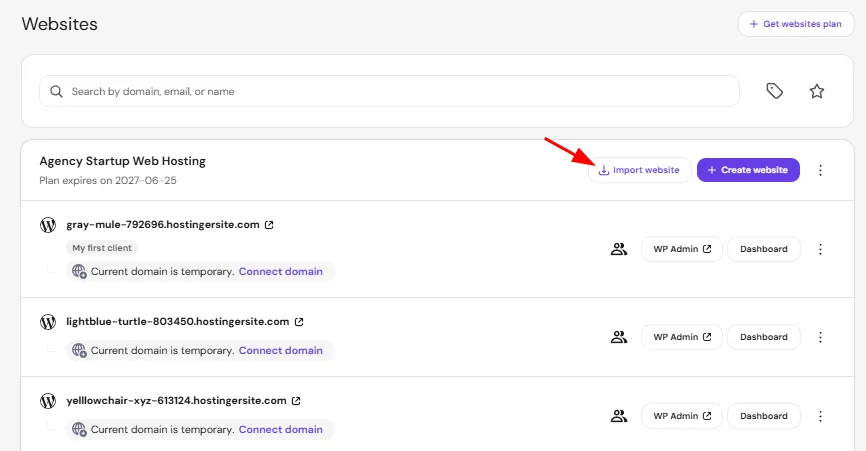Screen dimensions: 866x451
Task: Open external link icon beside gray-mule-792696 domain
Action: (269, 225)
